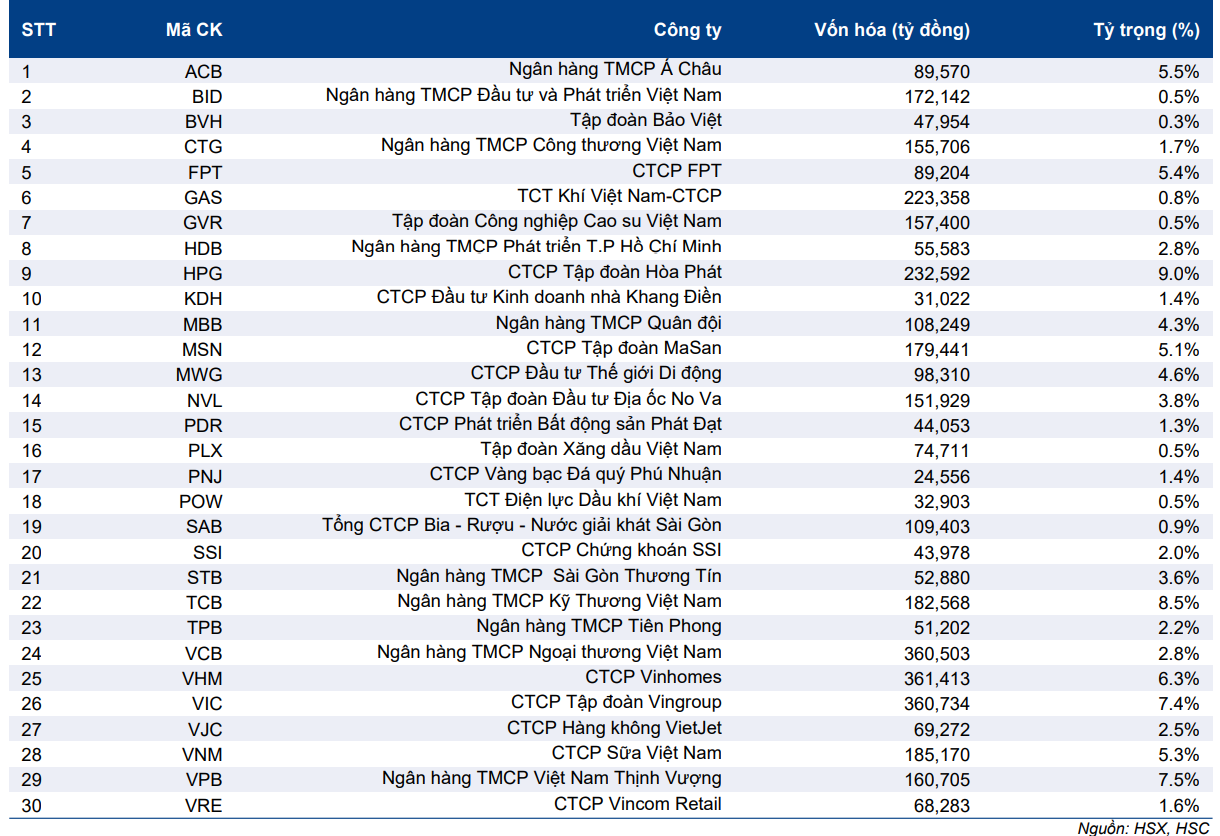Select ticker code MBB
Screen dimensions: 1220x836
[203, 325]
